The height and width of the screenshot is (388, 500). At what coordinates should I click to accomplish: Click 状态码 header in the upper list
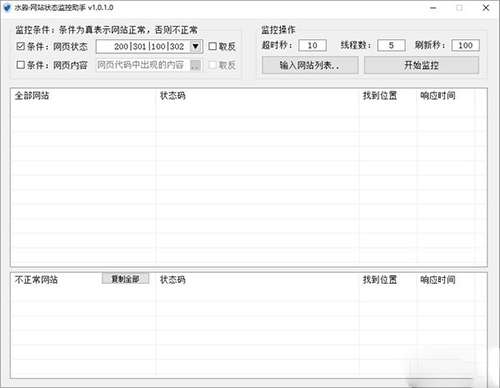(x=172, y=96)
